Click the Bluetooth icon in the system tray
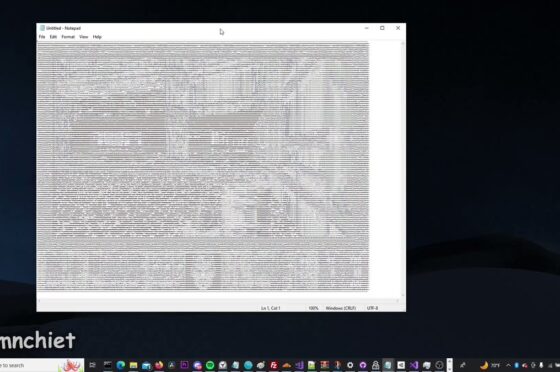The width and height of the screenshot is (560, 372). point(516,365)
